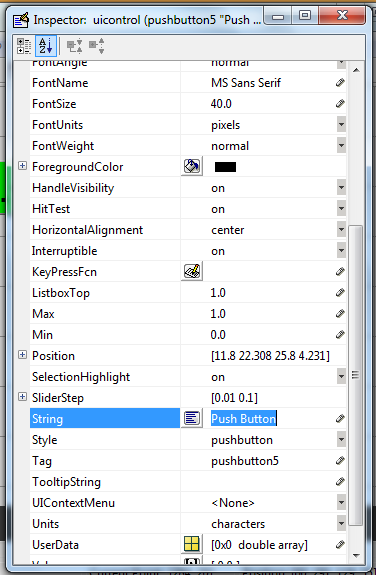Open UserData array editor grid icon

(192, 545)
